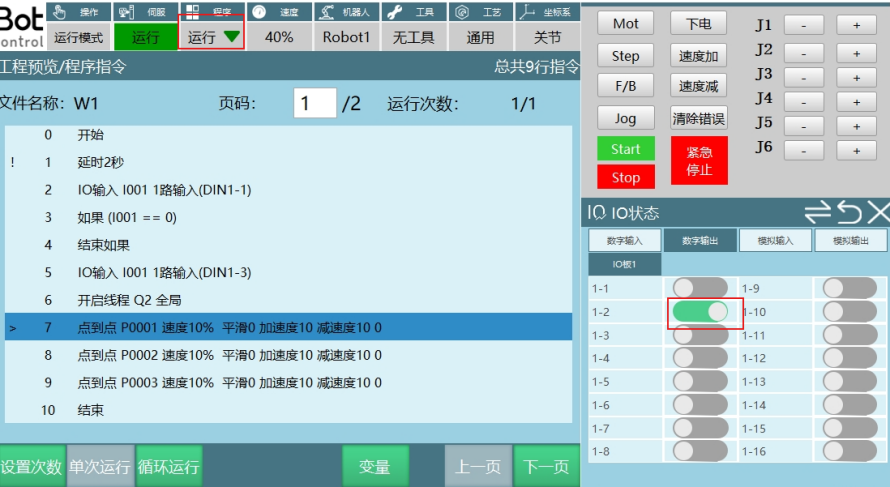Click the Jog button

[x=625, y=118]
